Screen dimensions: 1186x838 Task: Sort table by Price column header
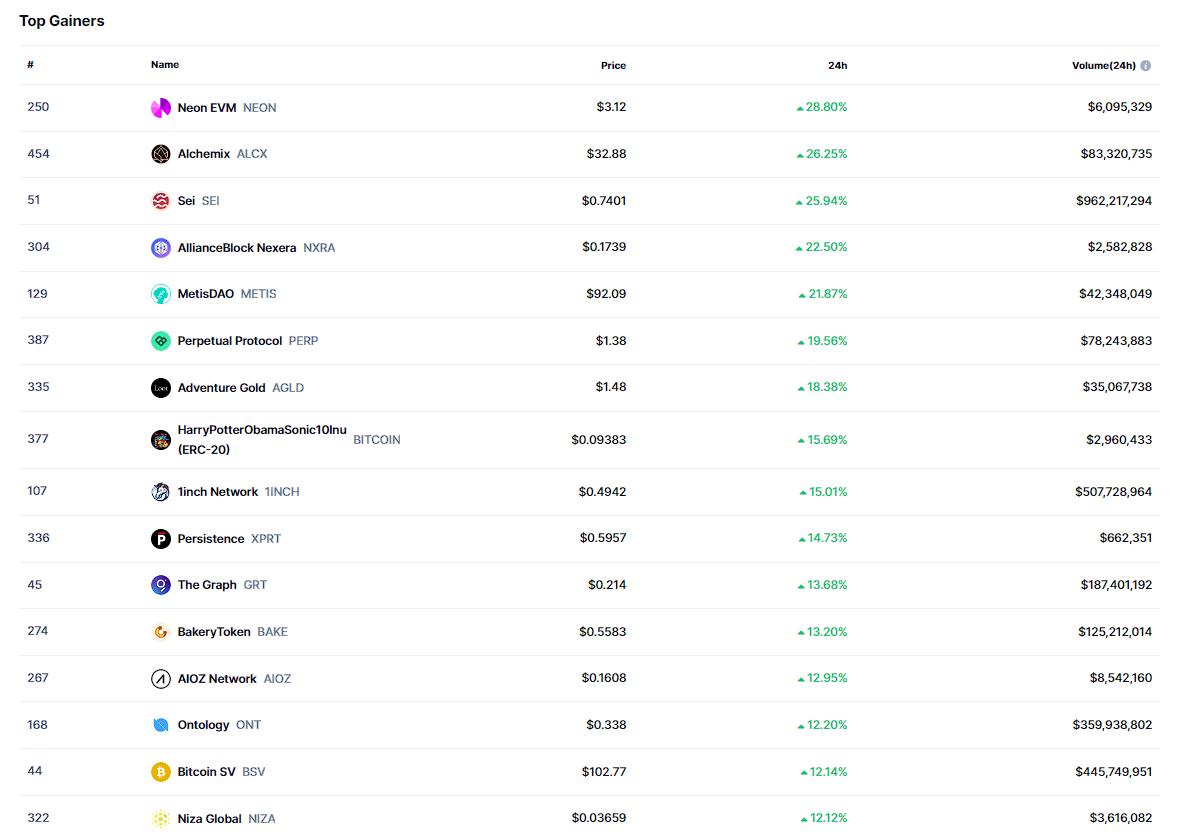[x=613, y=66]
